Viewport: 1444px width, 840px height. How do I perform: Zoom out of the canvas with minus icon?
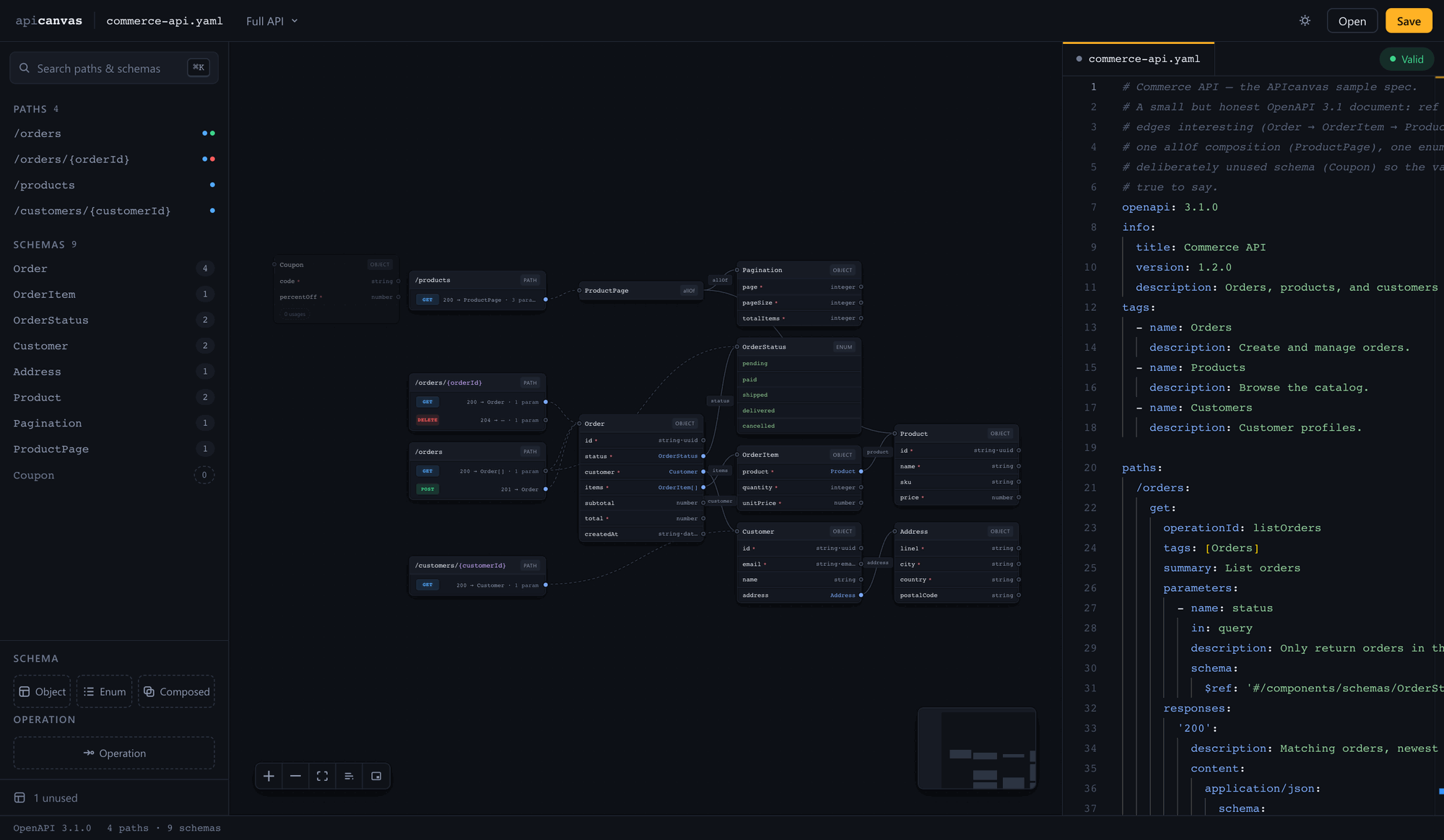click(295, 776)
